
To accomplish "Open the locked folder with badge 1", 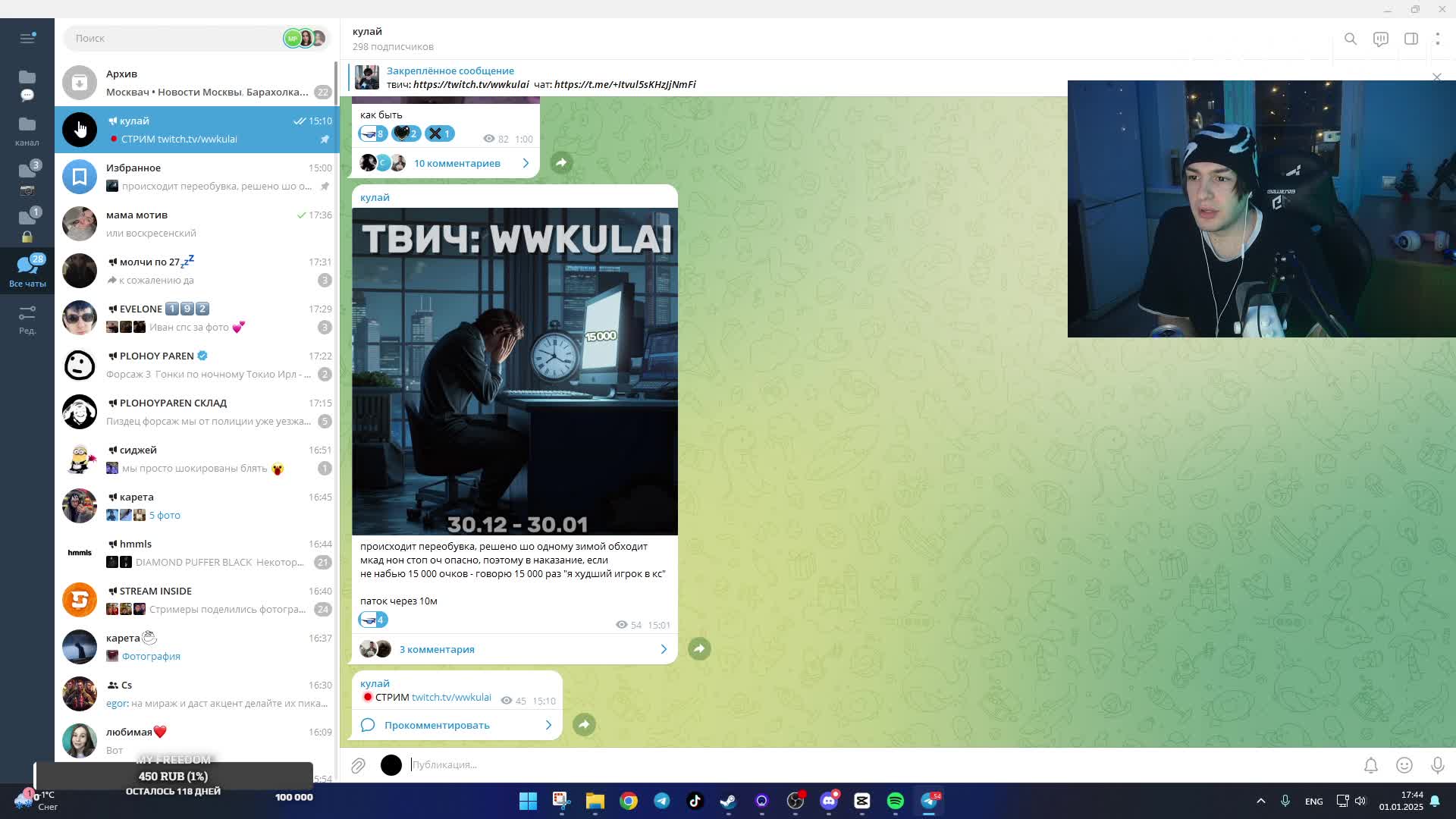I will (x=27, y=225).
